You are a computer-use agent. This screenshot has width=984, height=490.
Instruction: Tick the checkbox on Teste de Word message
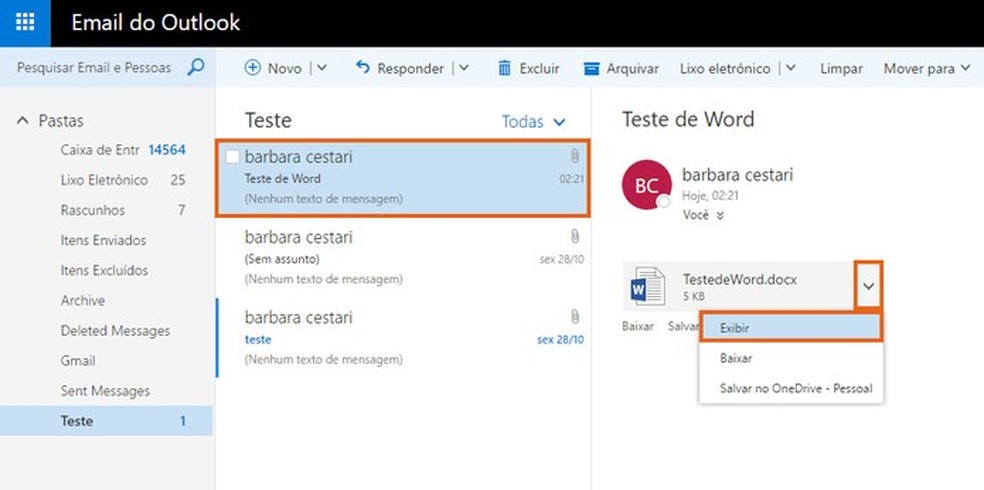coord(232,157)
